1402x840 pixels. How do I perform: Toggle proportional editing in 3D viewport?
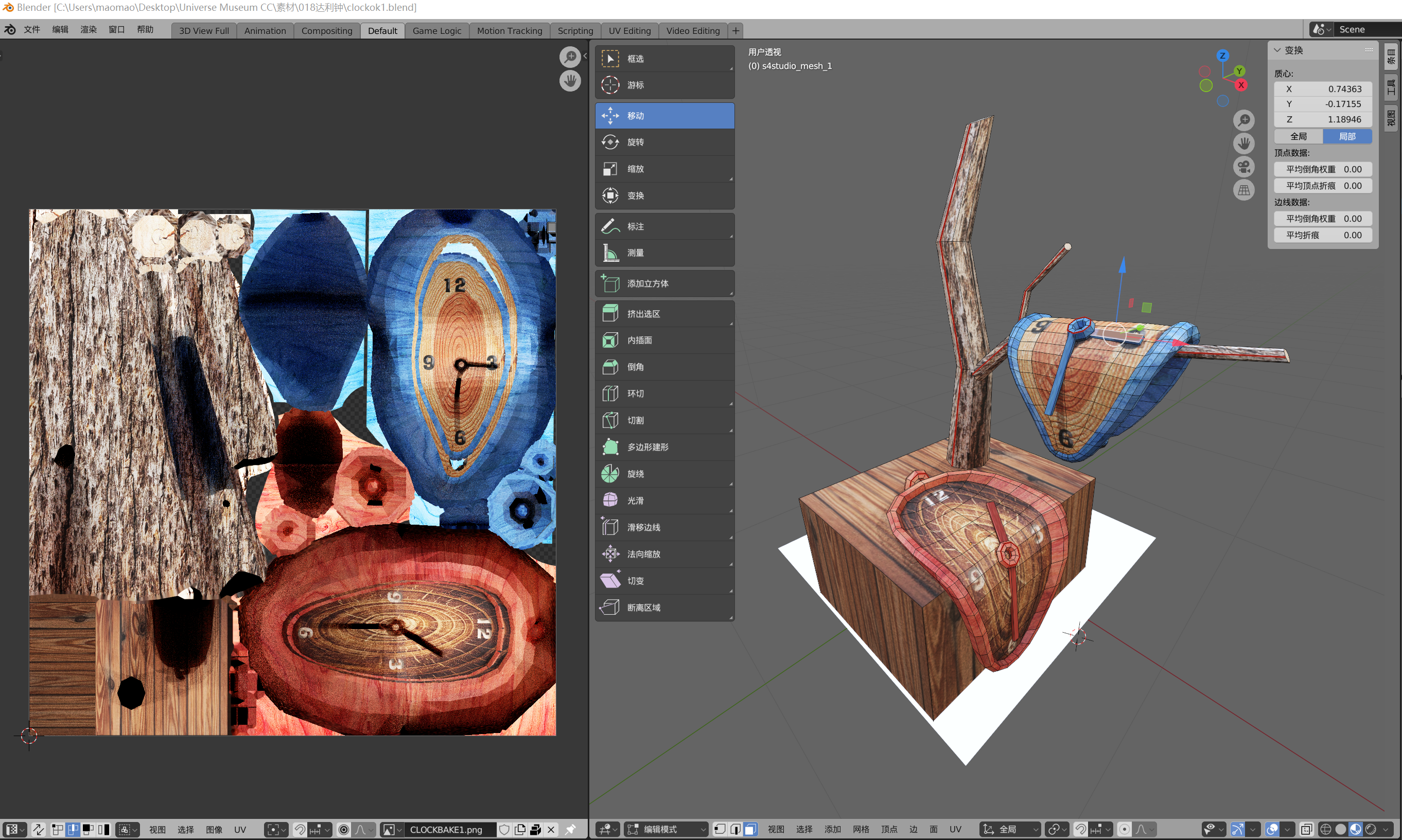click(x=1125, y=829)
